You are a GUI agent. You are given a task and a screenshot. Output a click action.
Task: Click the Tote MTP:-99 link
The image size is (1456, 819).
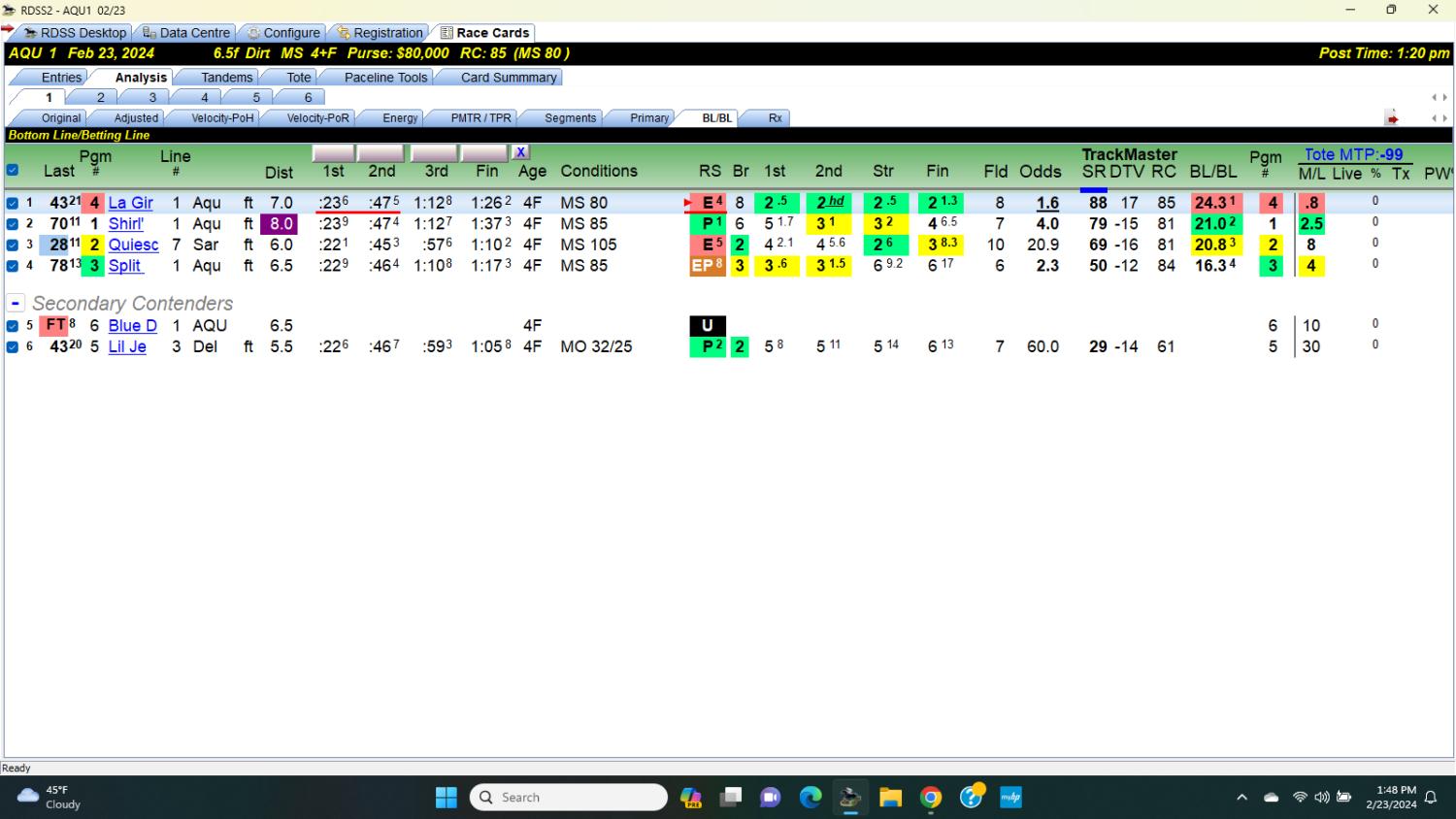(x=1354, y=154)
